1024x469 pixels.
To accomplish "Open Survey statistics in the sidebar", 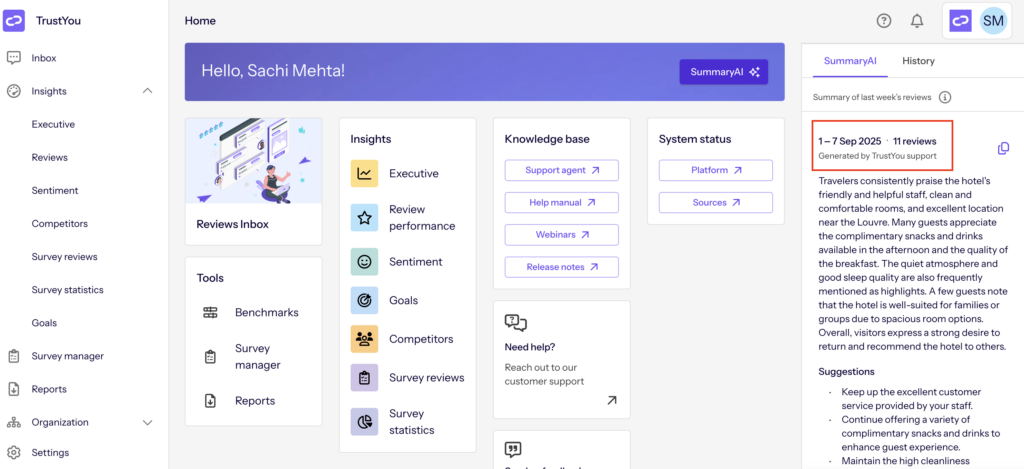I will pyautogui.click(x=67, y=289).
